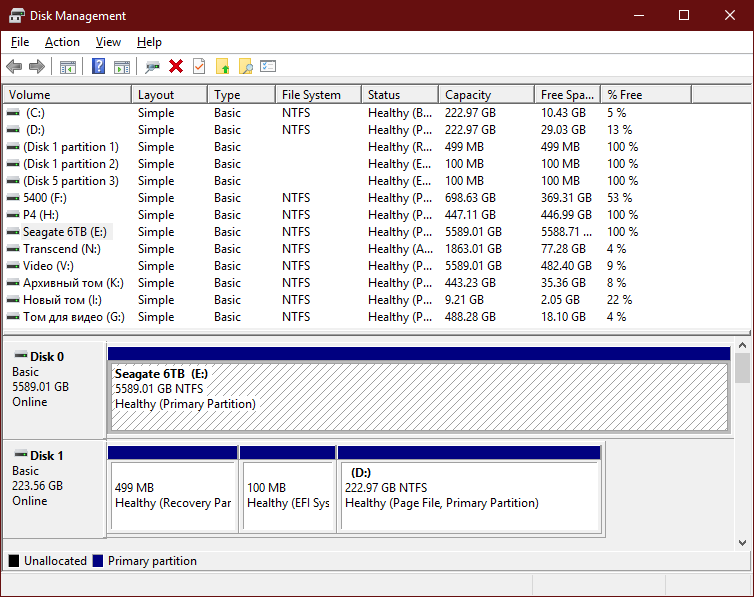Open the File menu

click(20, 42)
